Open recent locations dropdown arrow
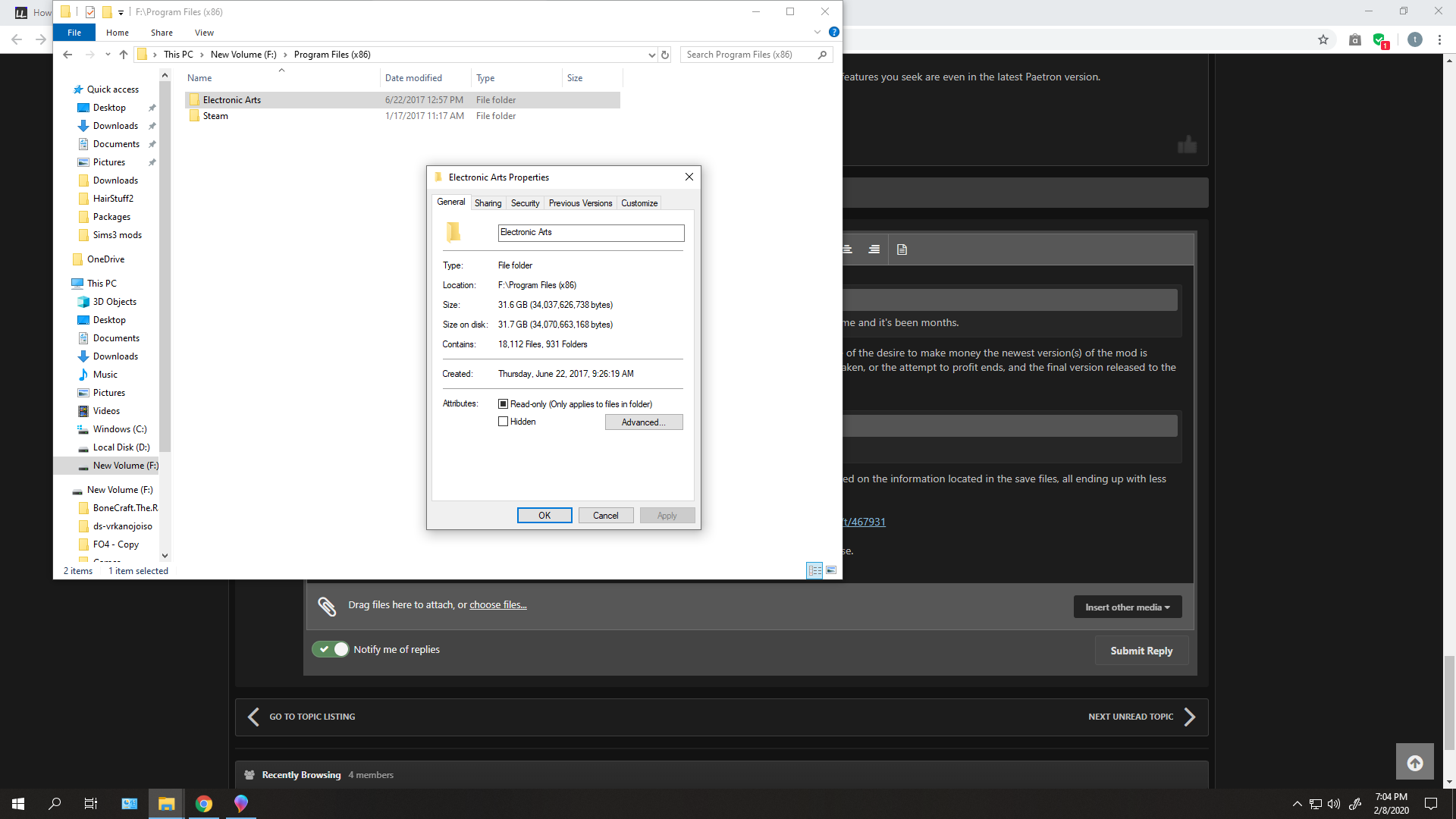This screenshot has height=819, width=1456. [108, 55]
